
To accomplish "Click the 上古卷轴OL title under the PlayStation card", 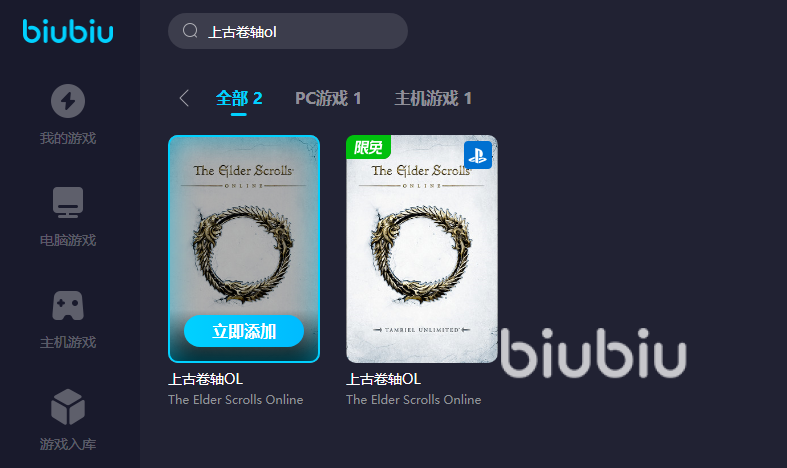I will [x=383, y=379].
